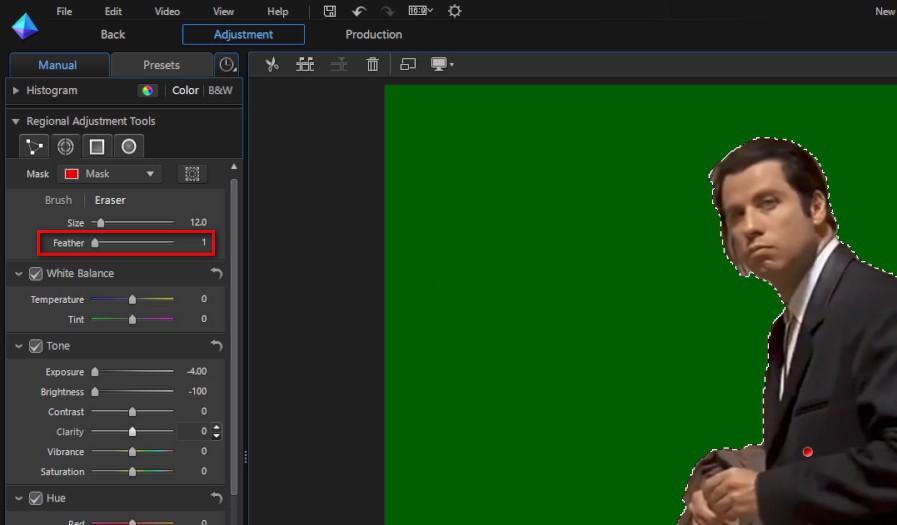Reset White Balance with its undo arrow

click(x=216, y=273)
